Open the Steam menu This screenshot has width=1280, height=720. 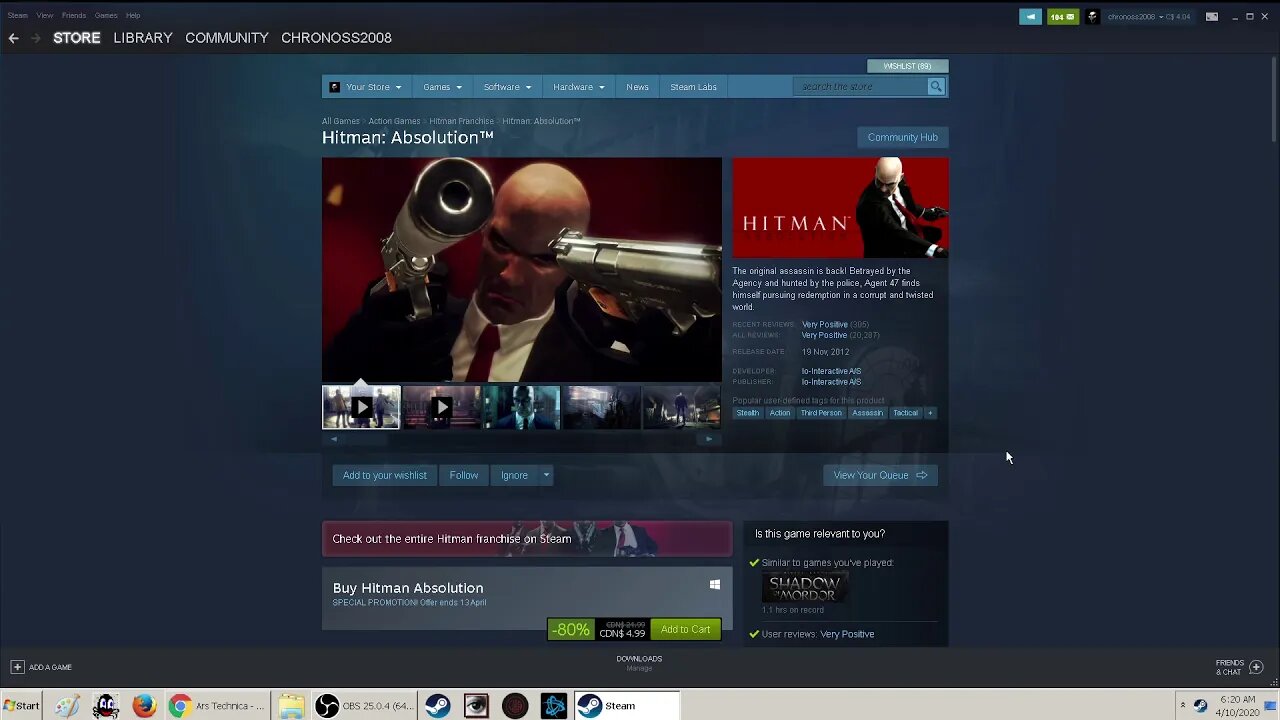(18, 15)
